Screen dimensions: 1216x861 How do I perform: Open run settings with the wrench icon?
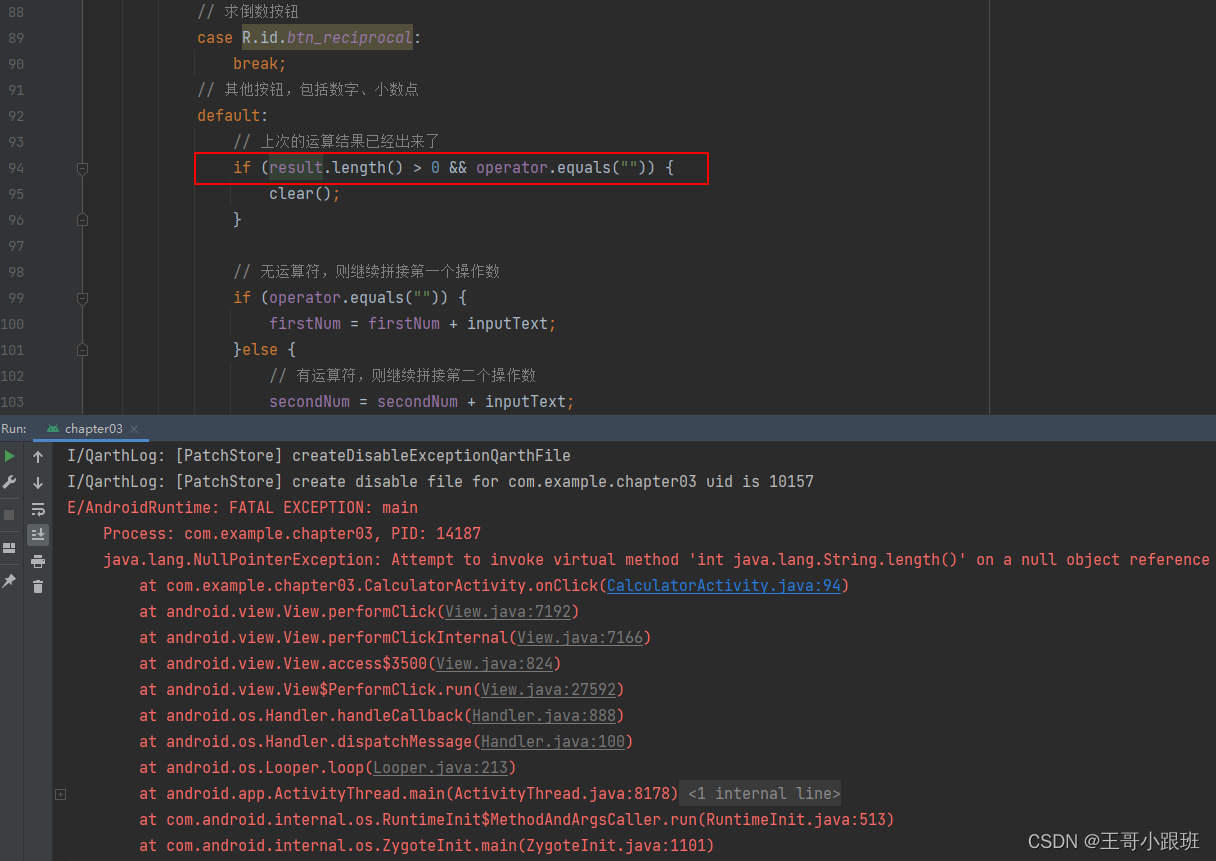(x=8, y=481)
